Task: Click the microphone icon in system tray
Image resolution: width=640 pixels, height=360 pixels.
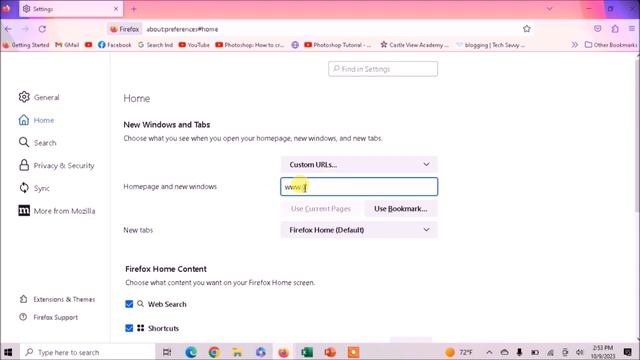Action: [x=519, y=352]
